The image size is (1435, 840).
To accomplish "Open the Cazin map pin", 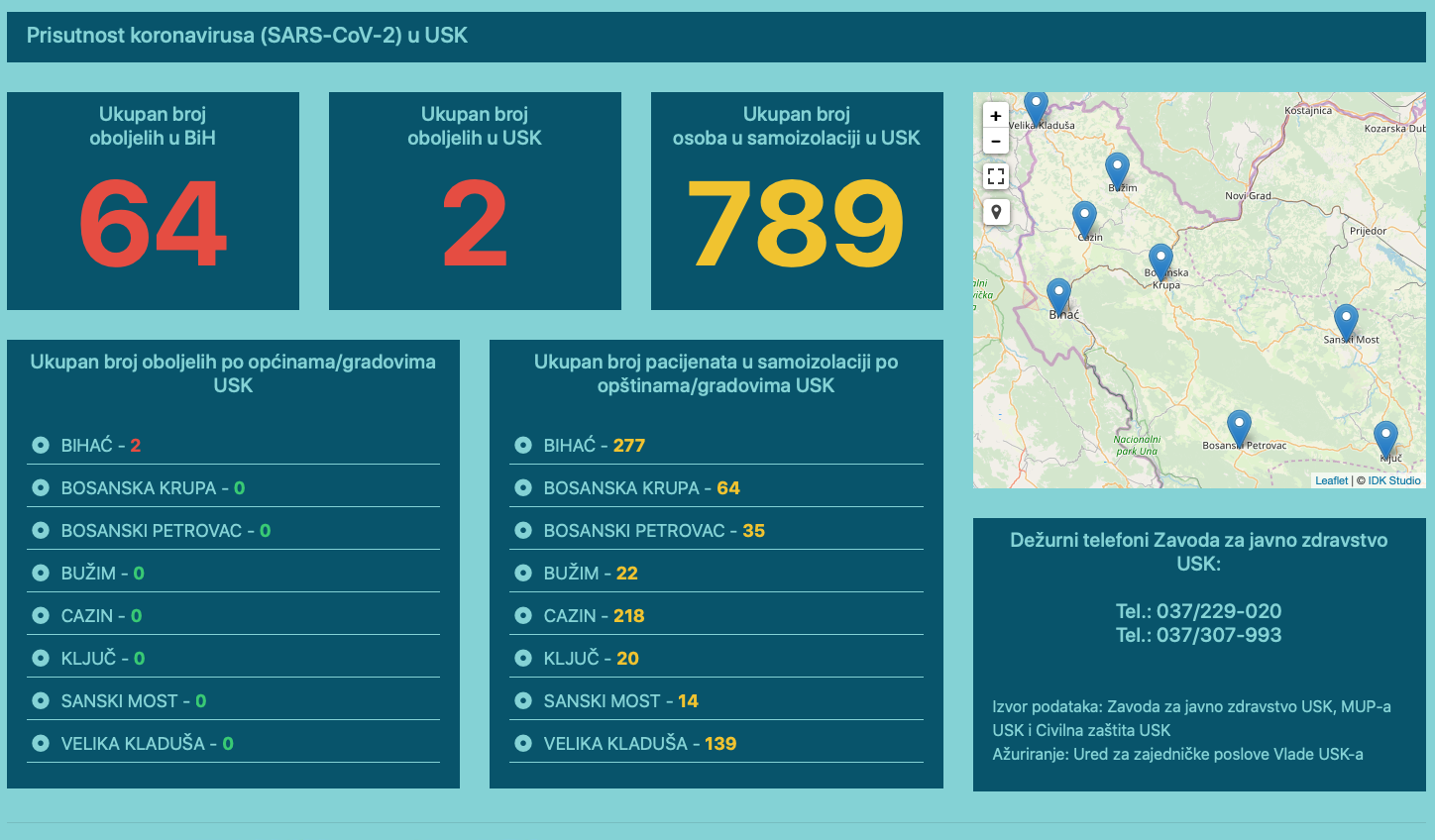I will click(1084, 218).
